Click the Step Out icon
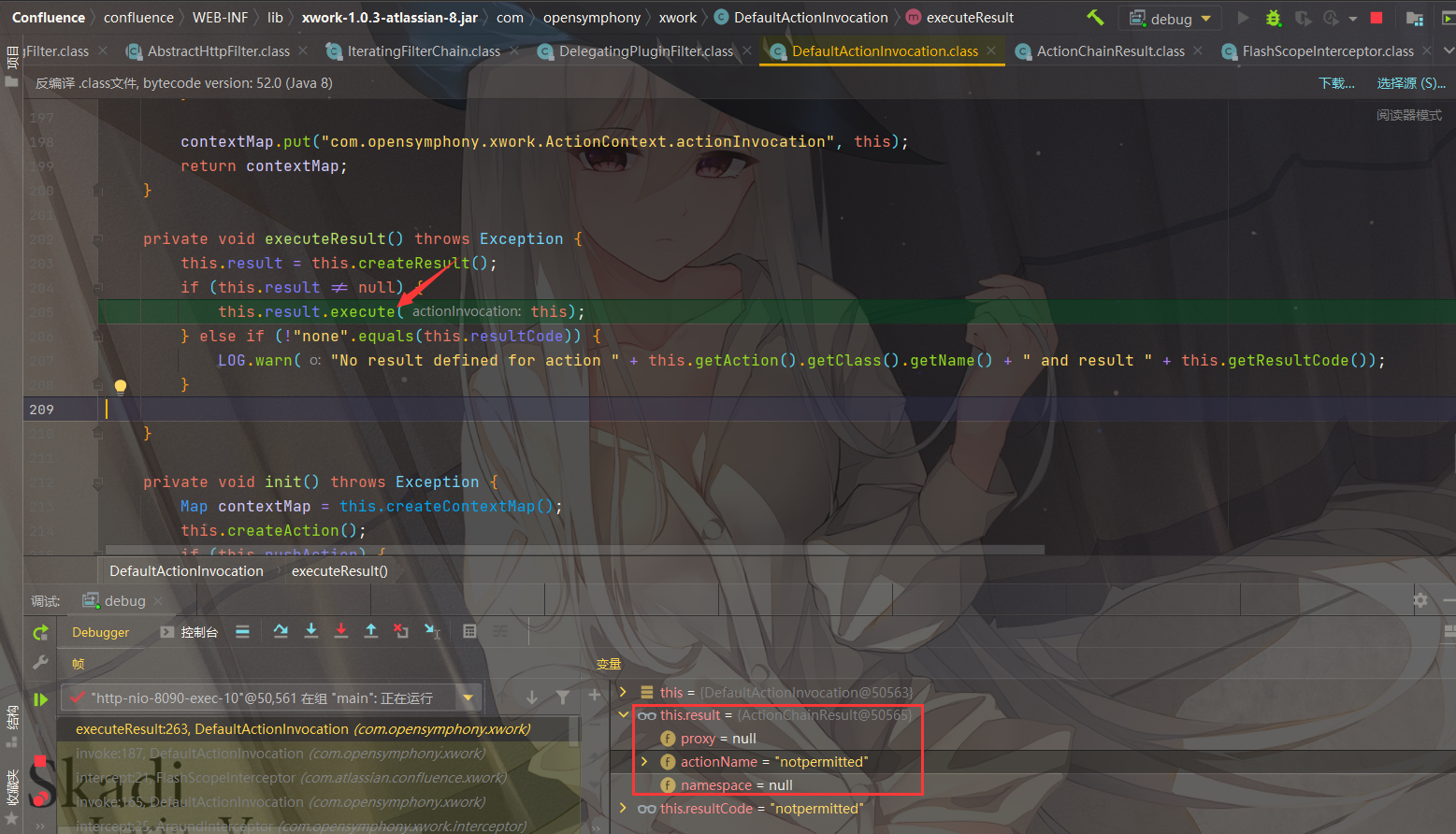The image size is (1456, 834). [x=371, y=631]
